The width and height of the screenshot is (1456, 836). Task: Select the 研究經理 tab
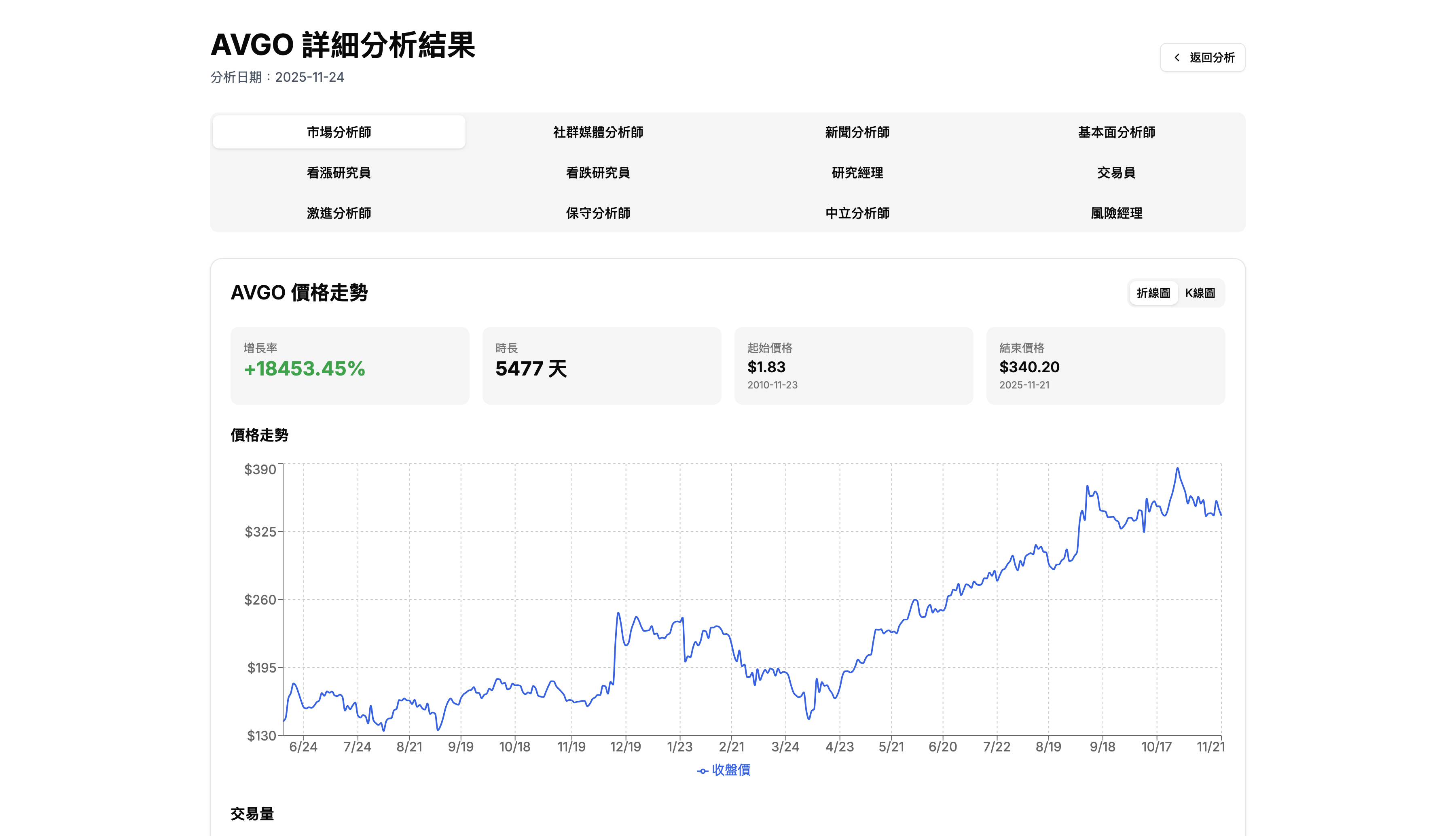(x=857, y=173)
